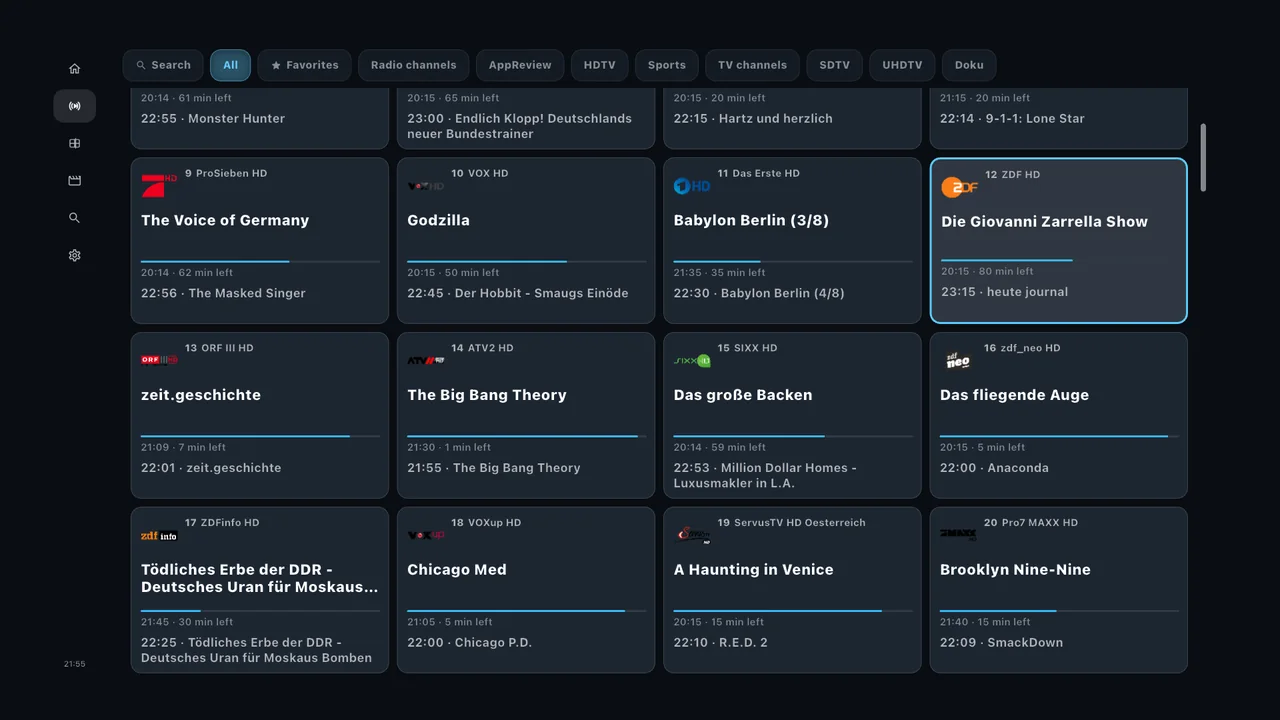Click the ProSieben HD channel logo
The width and height of the screenshot is (1280, 720).
pos(159,186)
